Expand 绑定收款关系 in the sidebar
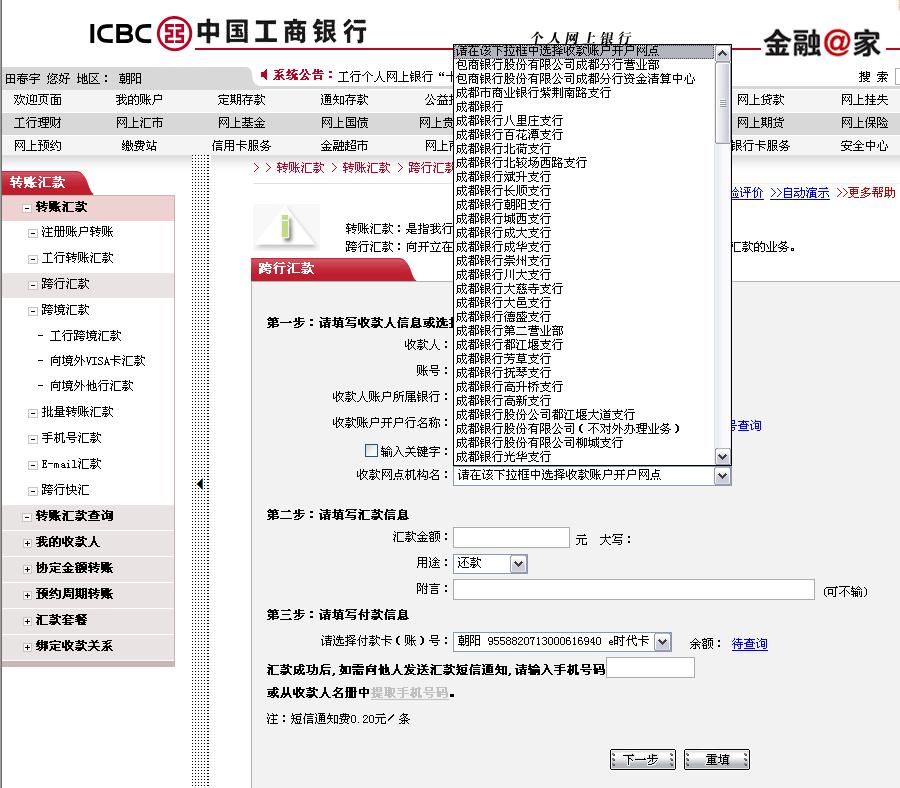The height and width of the screenshot is (788, 900). (27, 647)
